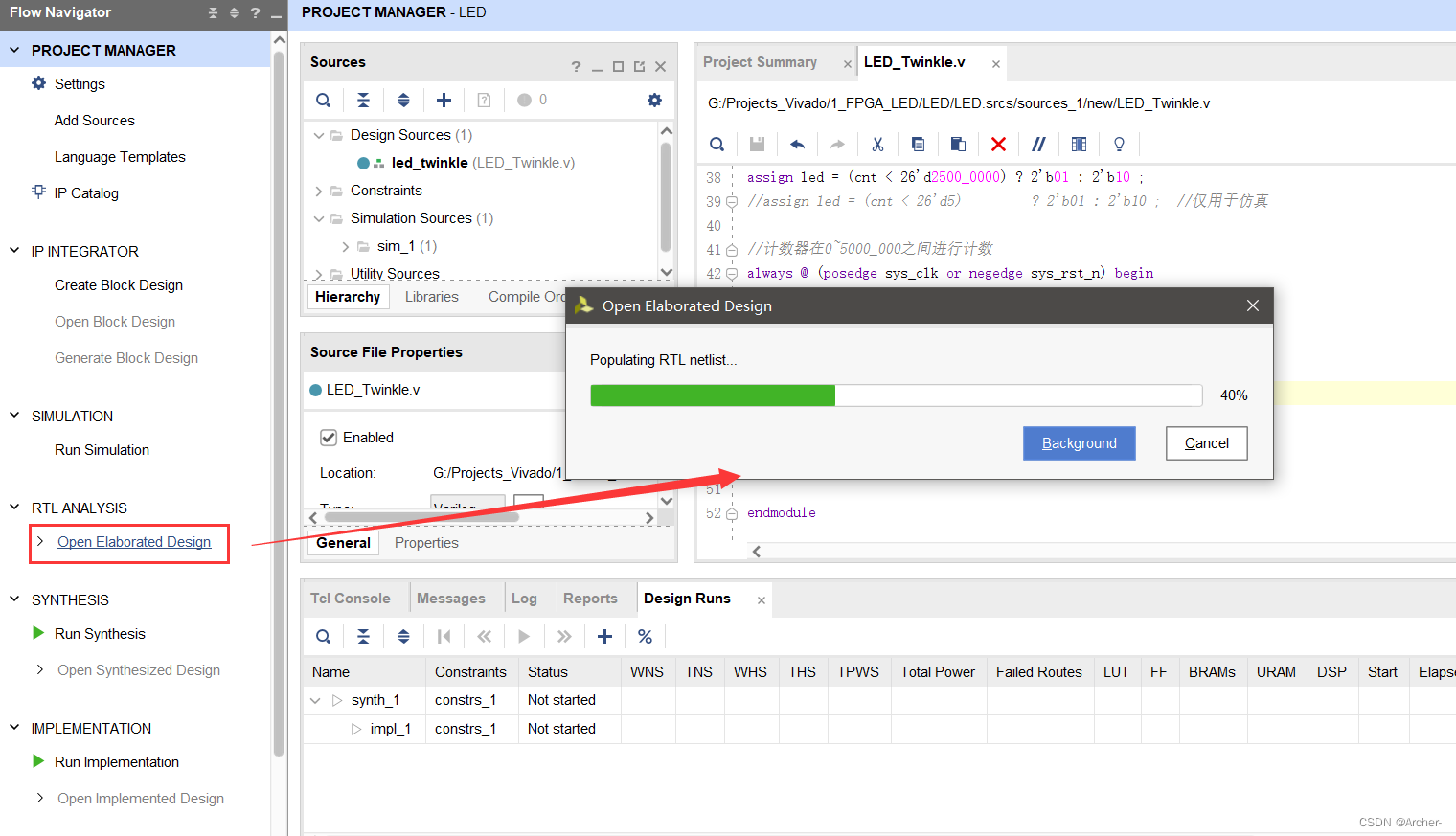Open Log tab
The image size is (1456, 836).
[524, 599]
